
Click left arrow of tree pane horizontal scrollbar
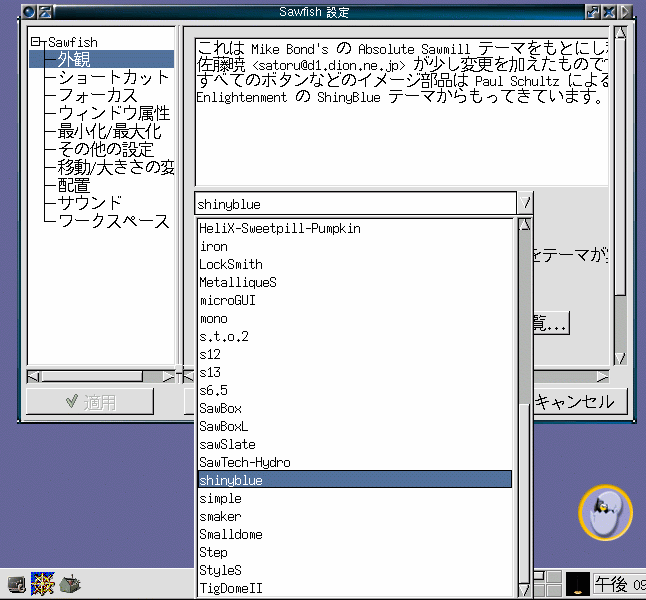(33, 376)
